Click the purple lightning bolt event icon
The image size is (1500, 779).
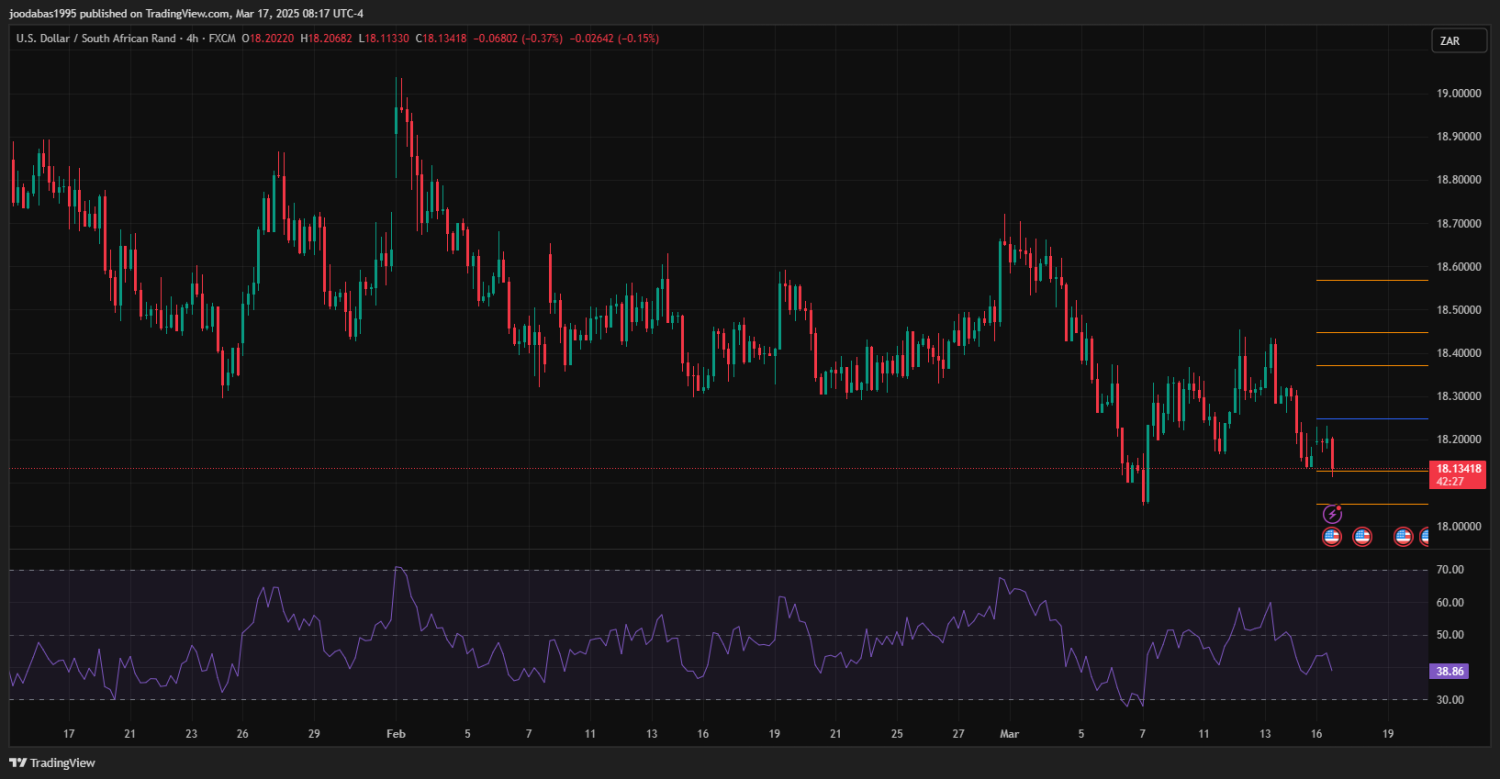[x=1332, y=514]
